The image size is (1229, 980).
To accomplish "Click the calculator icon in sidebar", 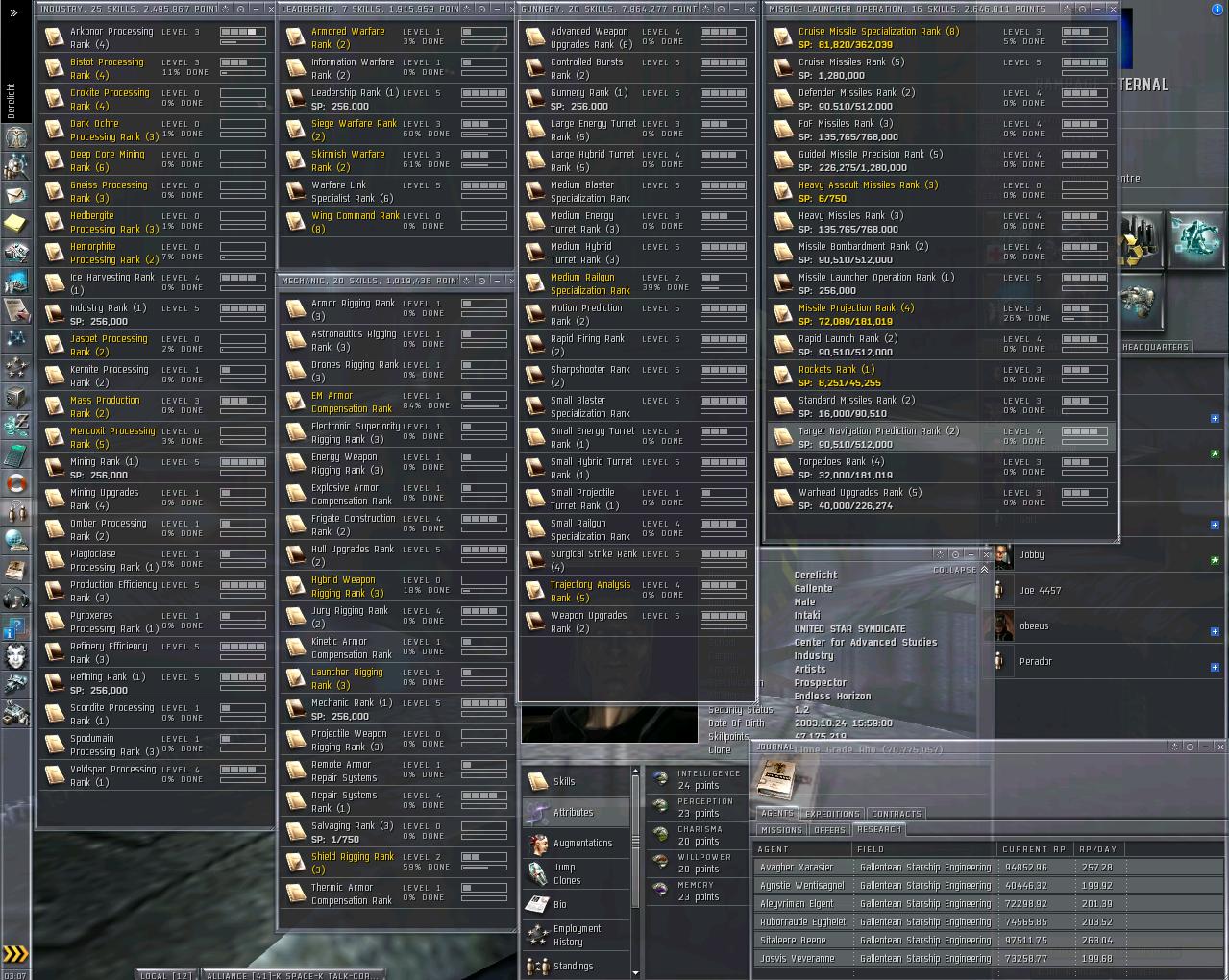I will point(15,454).
